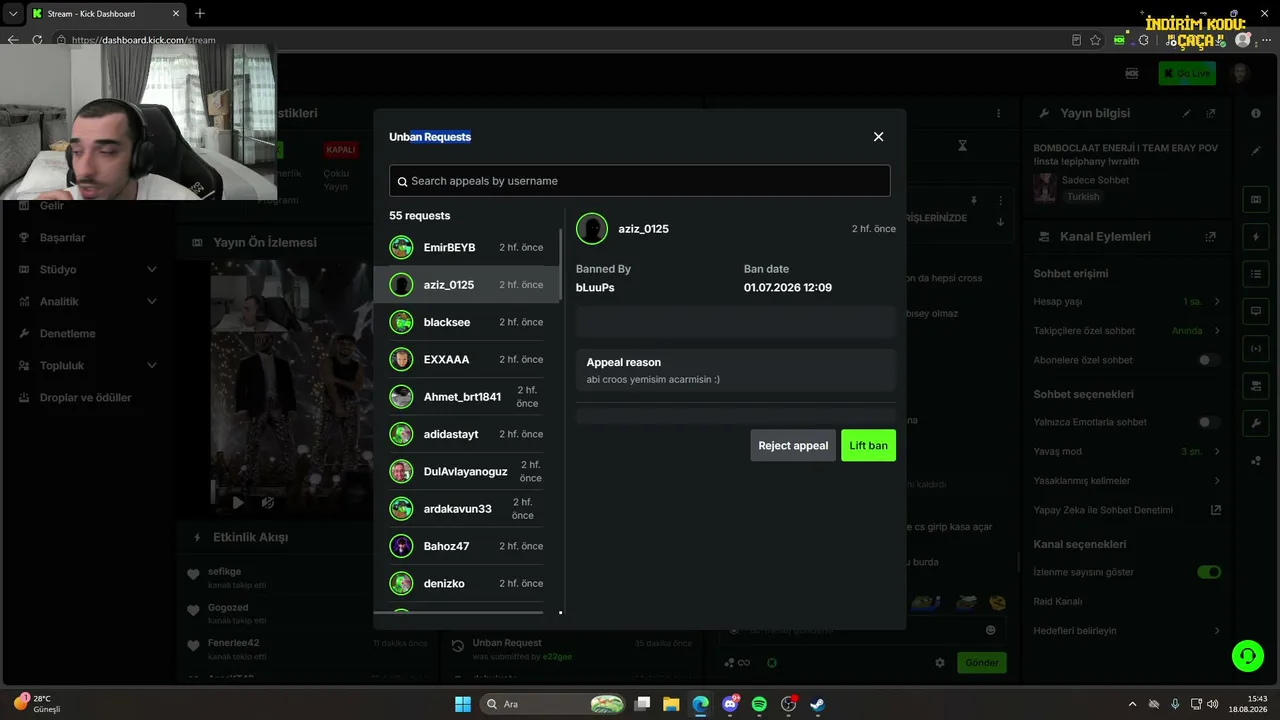This screenshot has width=1280, height=720.
Task: Open Ahmet_brt1841 unban request
Action: [467, 397]
